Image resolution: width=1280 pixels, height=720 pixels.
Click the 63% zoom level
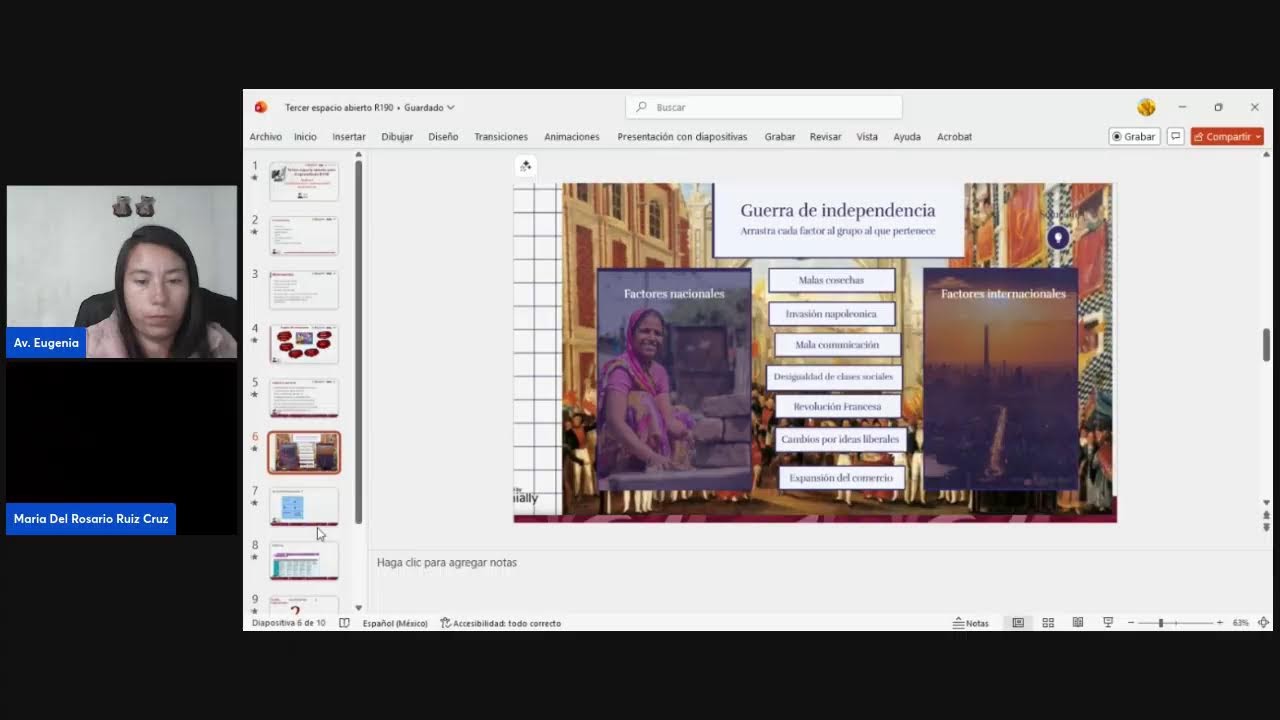point(1240,622)
